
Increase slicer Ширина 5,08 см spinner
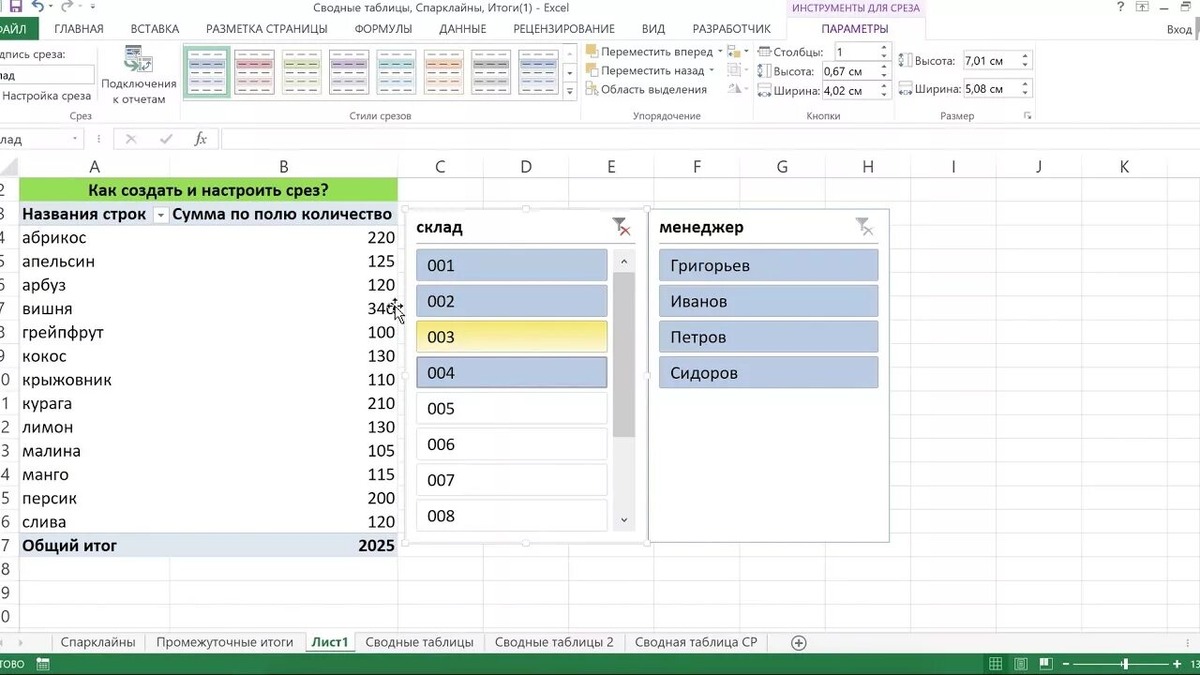coord(1025,85)
